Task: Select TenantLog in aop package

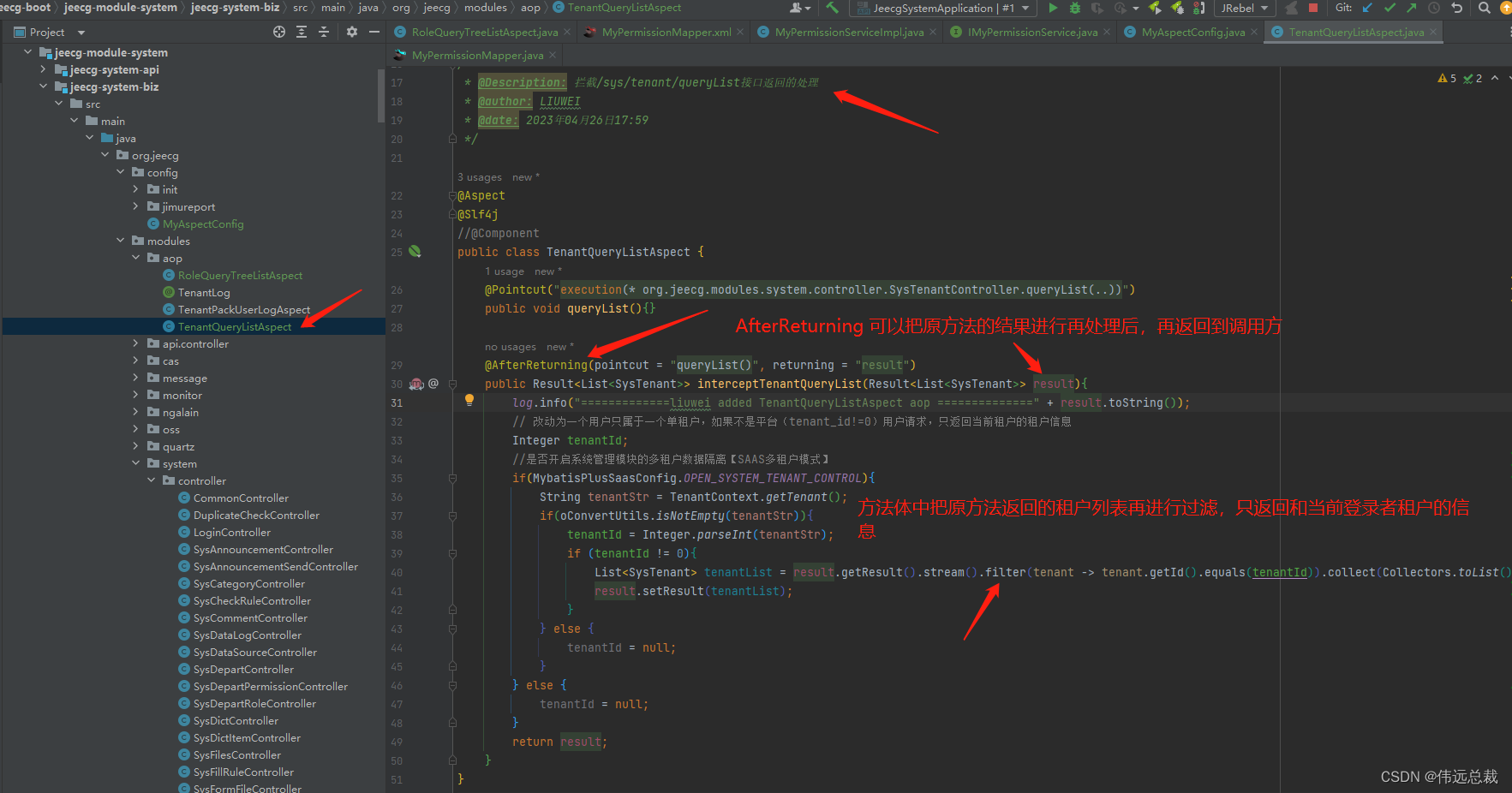Action: point(204,292)
